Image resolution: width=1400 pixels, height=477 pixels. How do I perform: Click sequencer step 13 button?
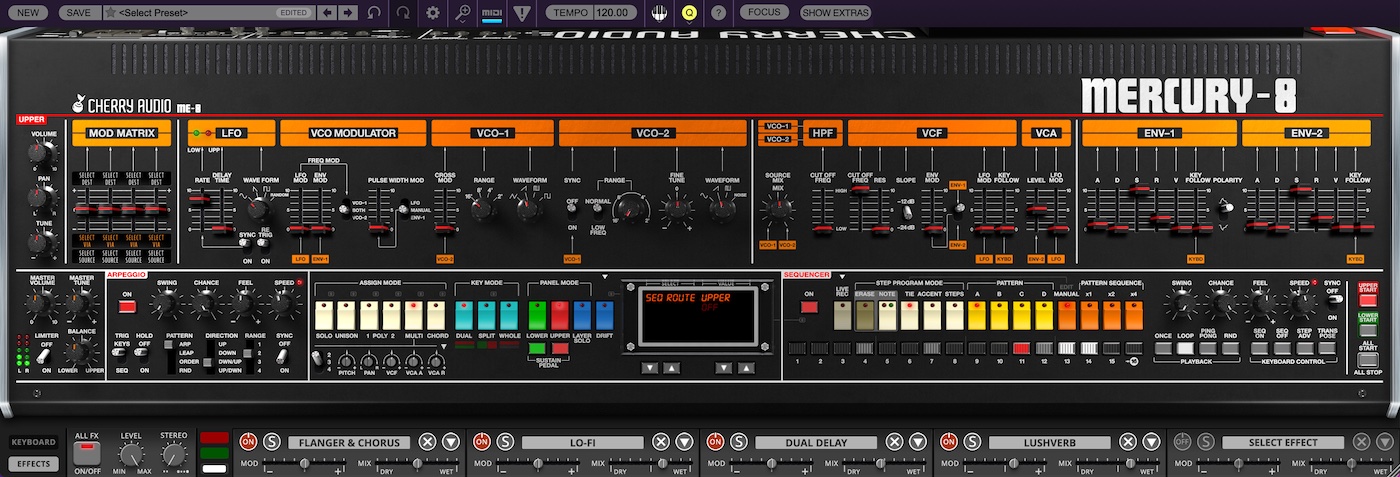click(1066, 348)
